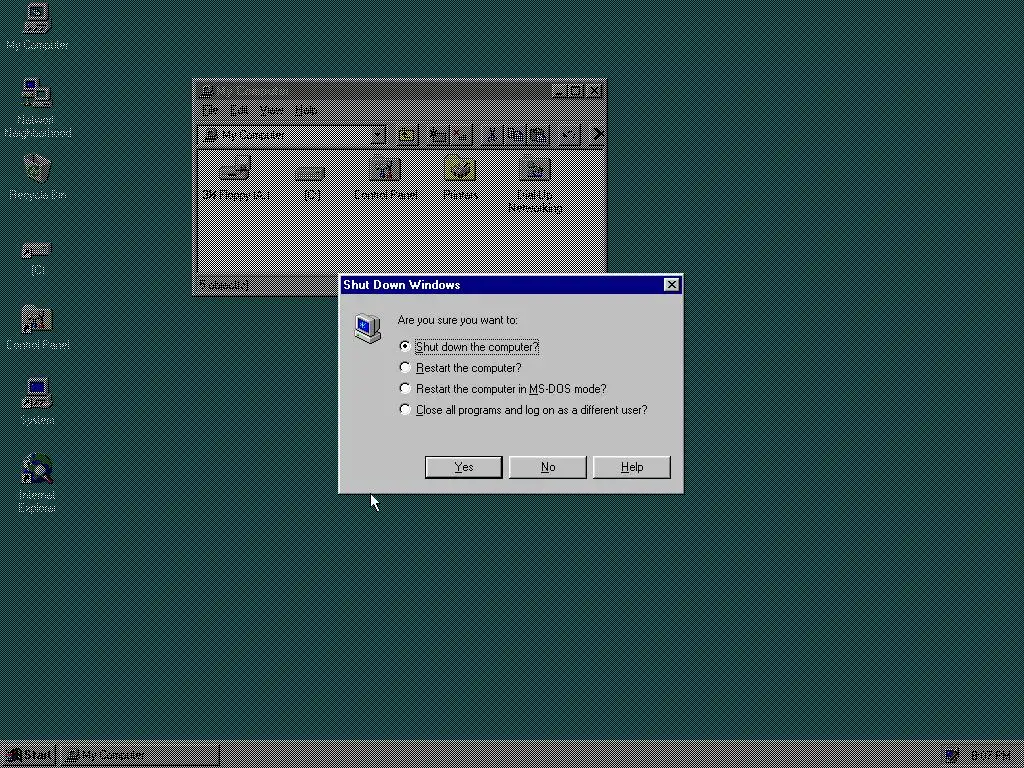The width and height of the screenshot is (1024, 768).
Task: Launch Internet Explorer desktop icon
Action: coord(37,483)
